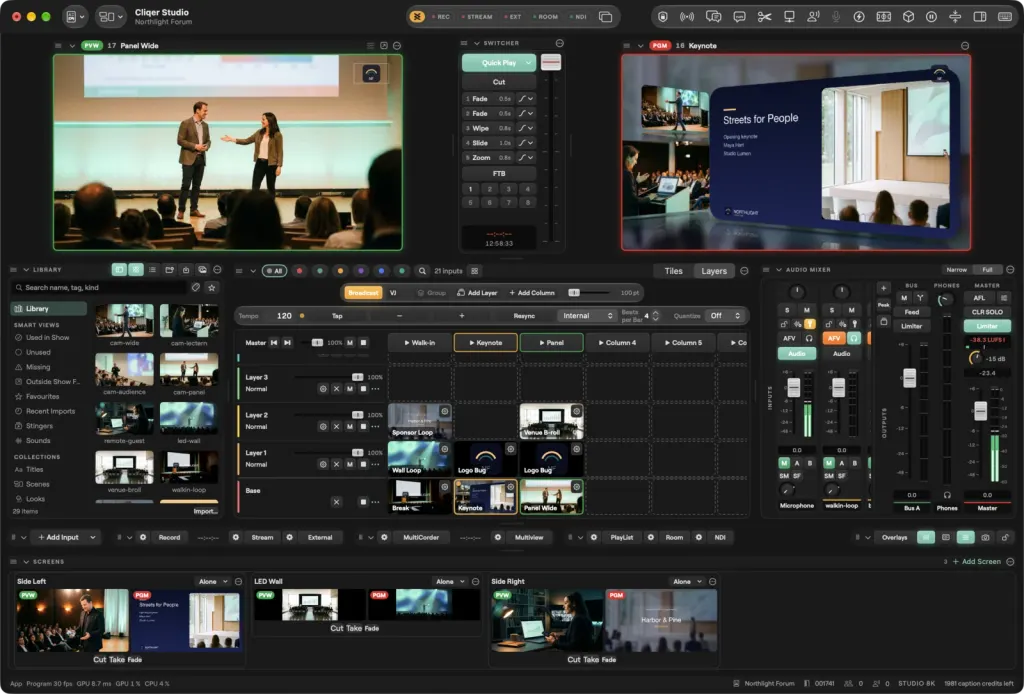The width and height of the screenshot is (1024, 694).
Task: Mute Layer 2 with its M button
Action: 350,426
